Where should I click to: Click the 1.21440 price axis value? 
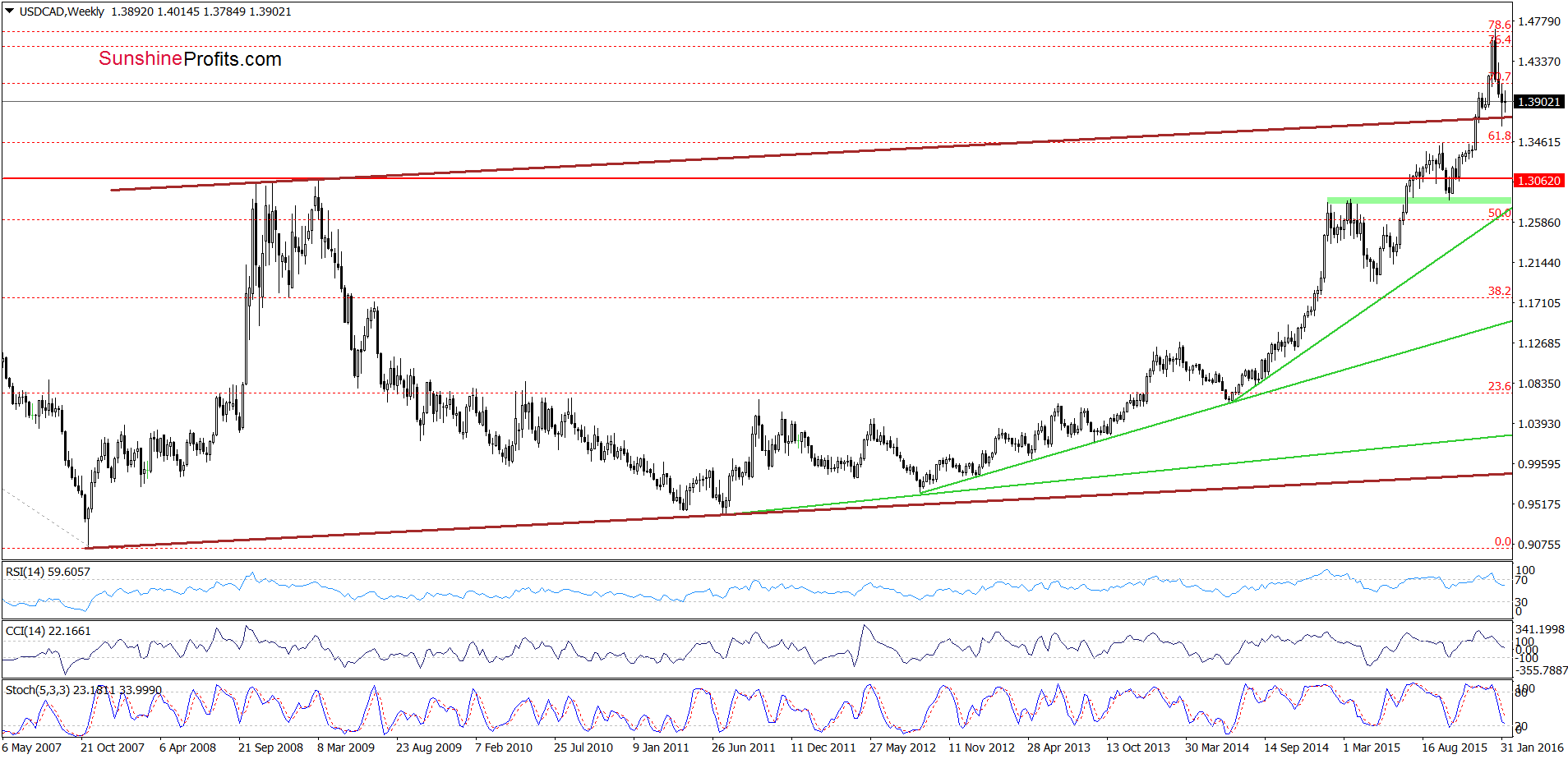tap(1538, 263)
